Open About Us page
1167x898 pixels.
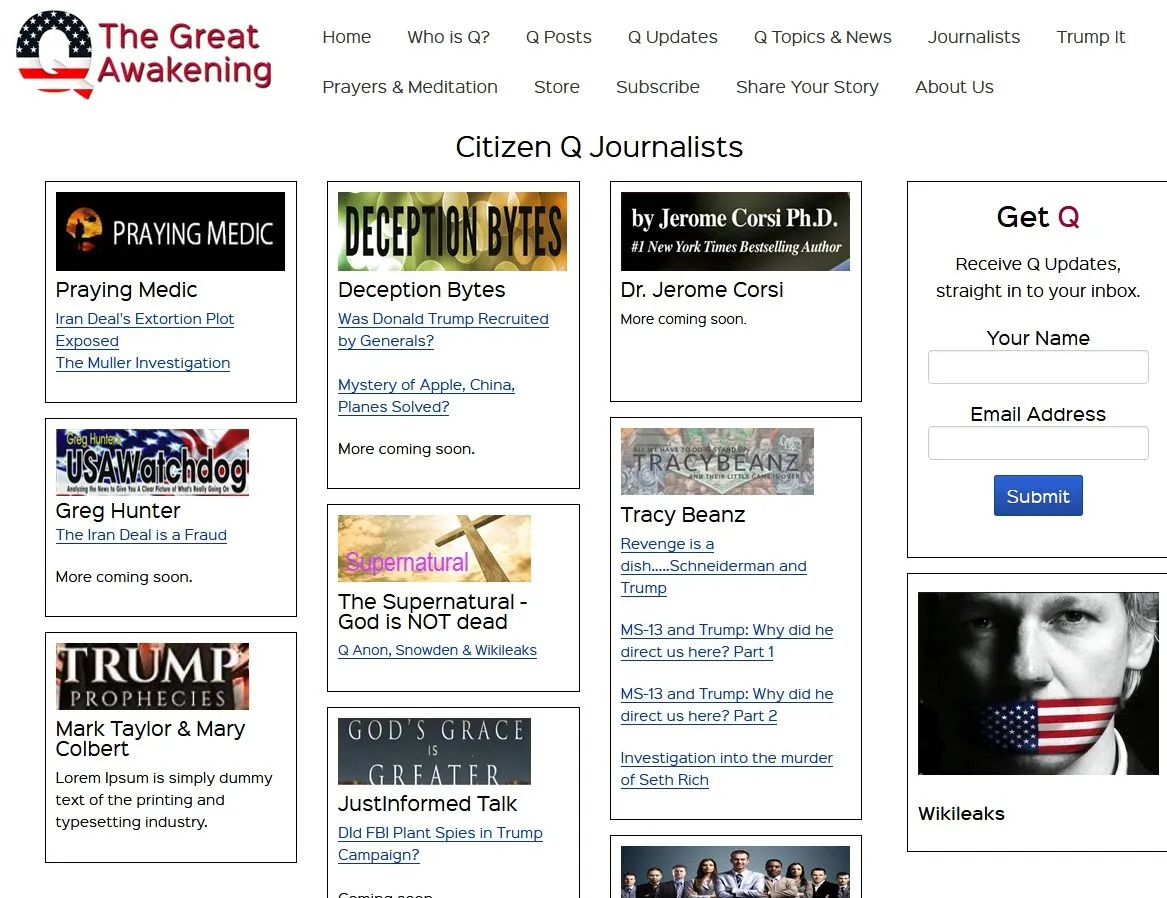coord(954,87)
